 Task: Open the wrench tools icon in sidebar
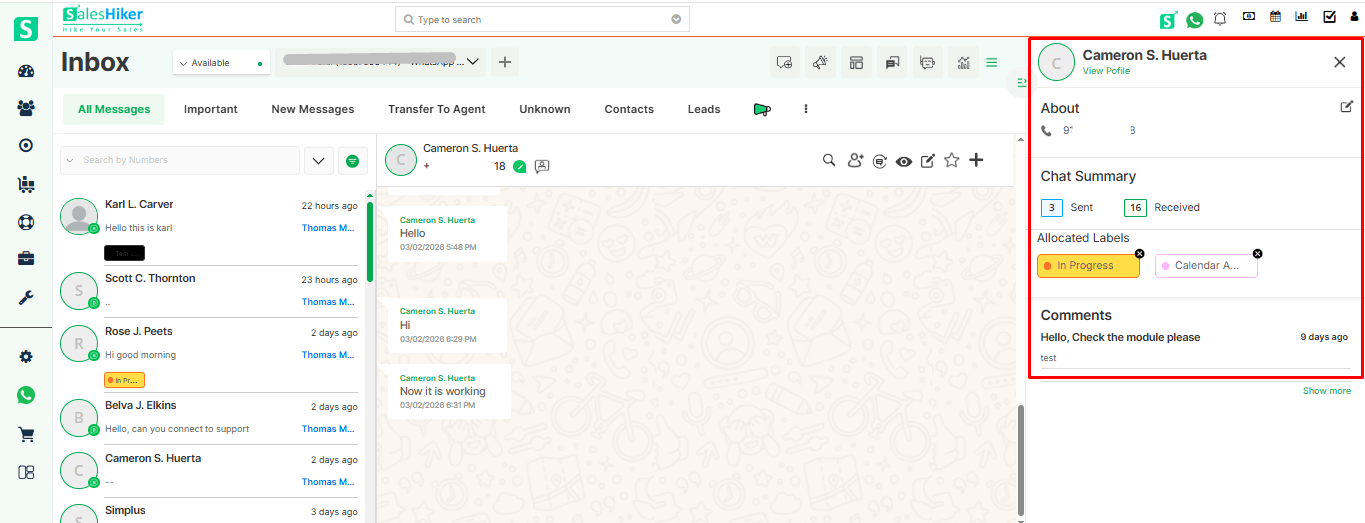pyautogui.click(x=26, y=297)
